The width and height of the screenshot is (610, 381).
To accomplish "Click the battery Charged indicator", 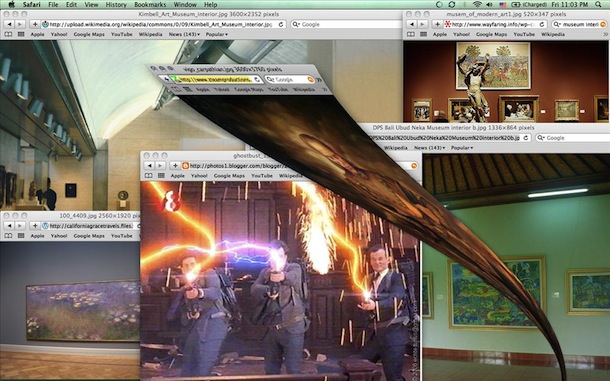I will 528,5.
